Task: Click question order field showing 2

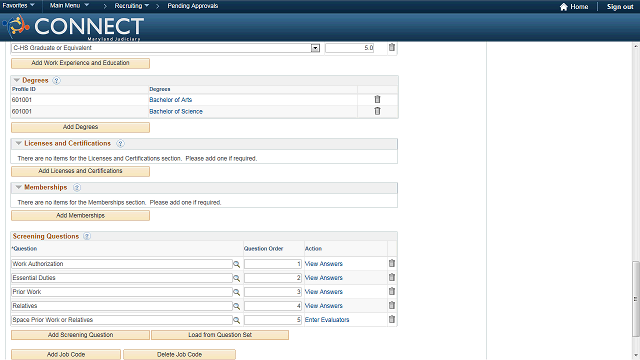Action: coord(273,278)
